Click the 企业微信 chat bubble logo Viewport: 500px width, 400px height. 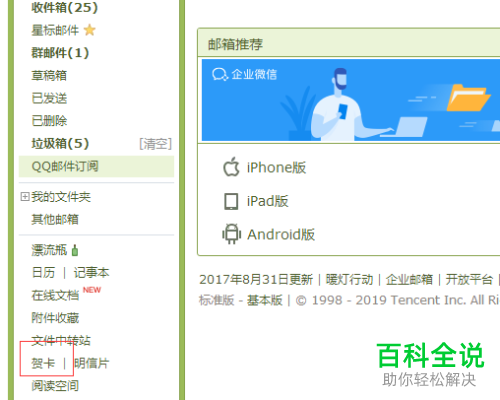(220, 74)
